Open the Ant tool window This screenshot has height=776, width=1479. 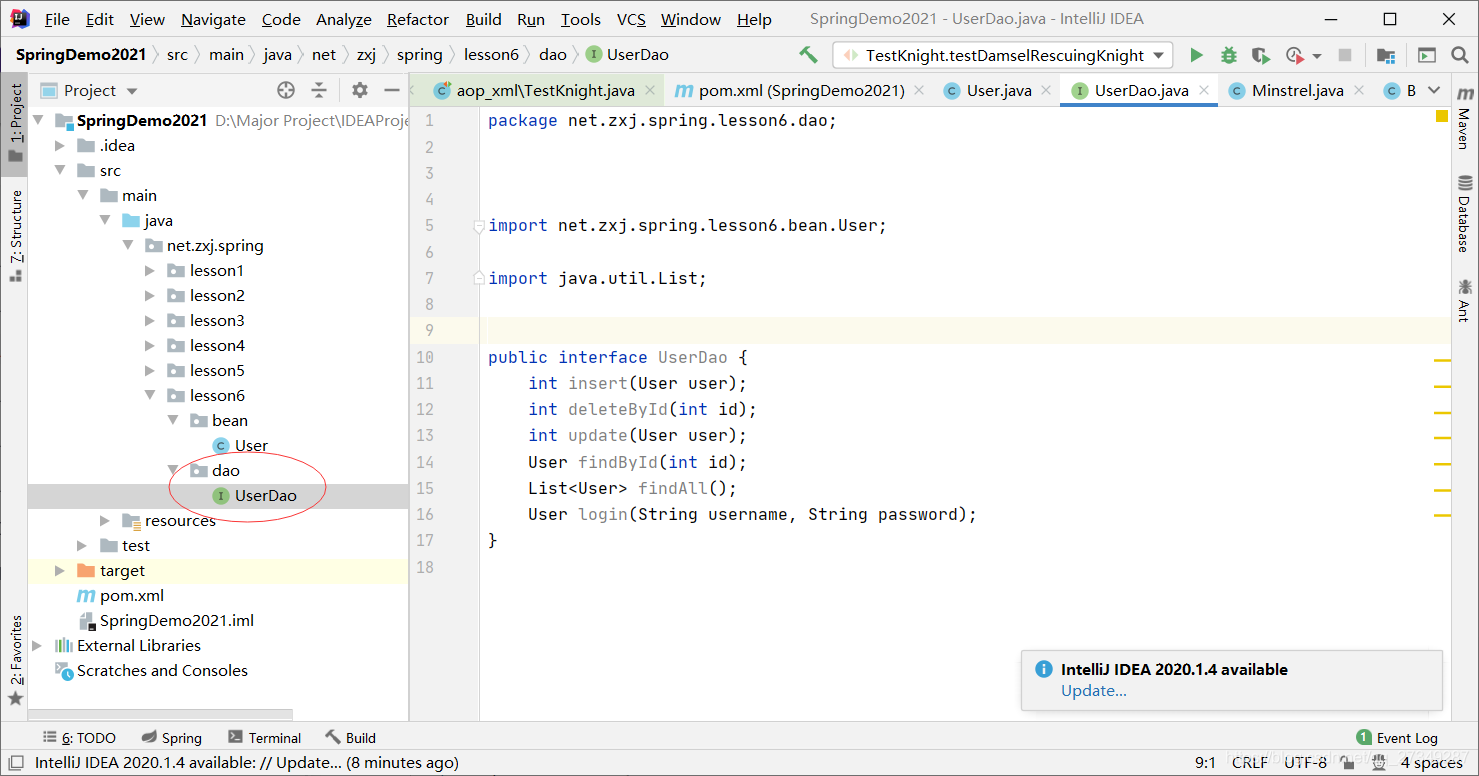click(1464, 300)
